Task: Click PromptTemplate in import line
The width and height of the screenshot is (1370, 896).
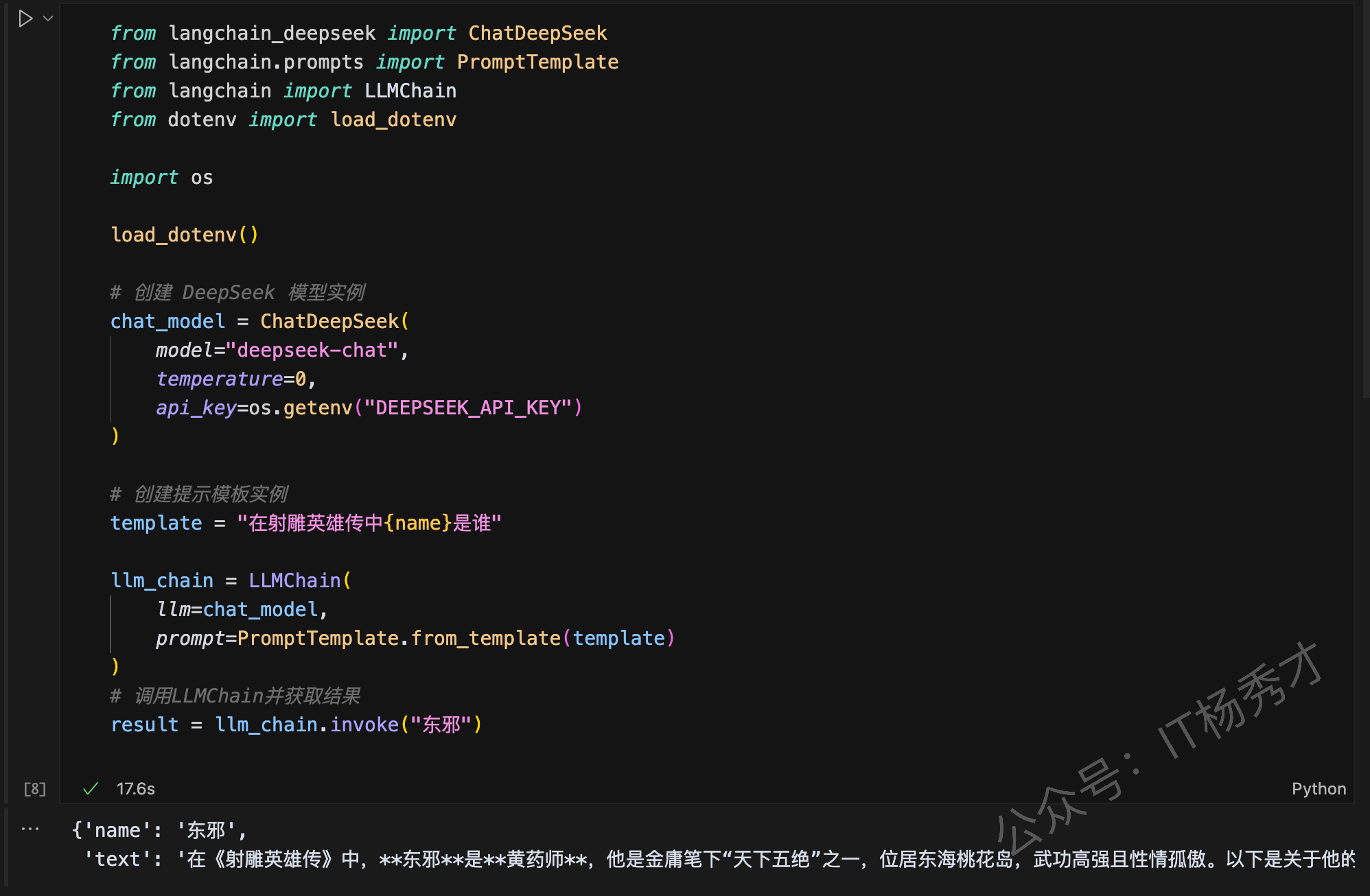Action: tap(537, 62)
